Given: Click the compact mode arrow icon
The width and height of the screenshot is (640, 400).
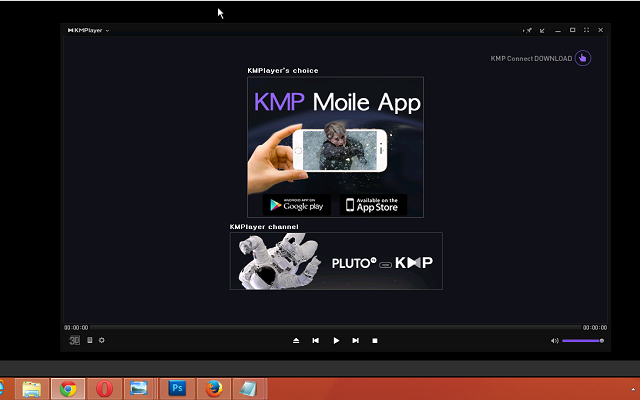Looking at the screenshot, I should pos(543,30).
